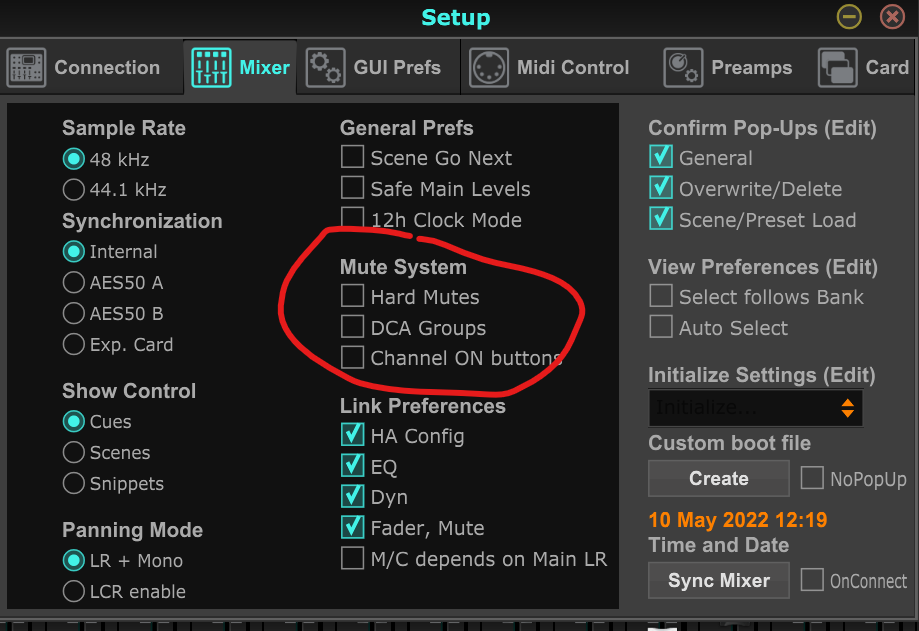The height and width of the screenshot is (631, 919).
Task: Choose Snippets under Show Control
Action: click(73, 483)
